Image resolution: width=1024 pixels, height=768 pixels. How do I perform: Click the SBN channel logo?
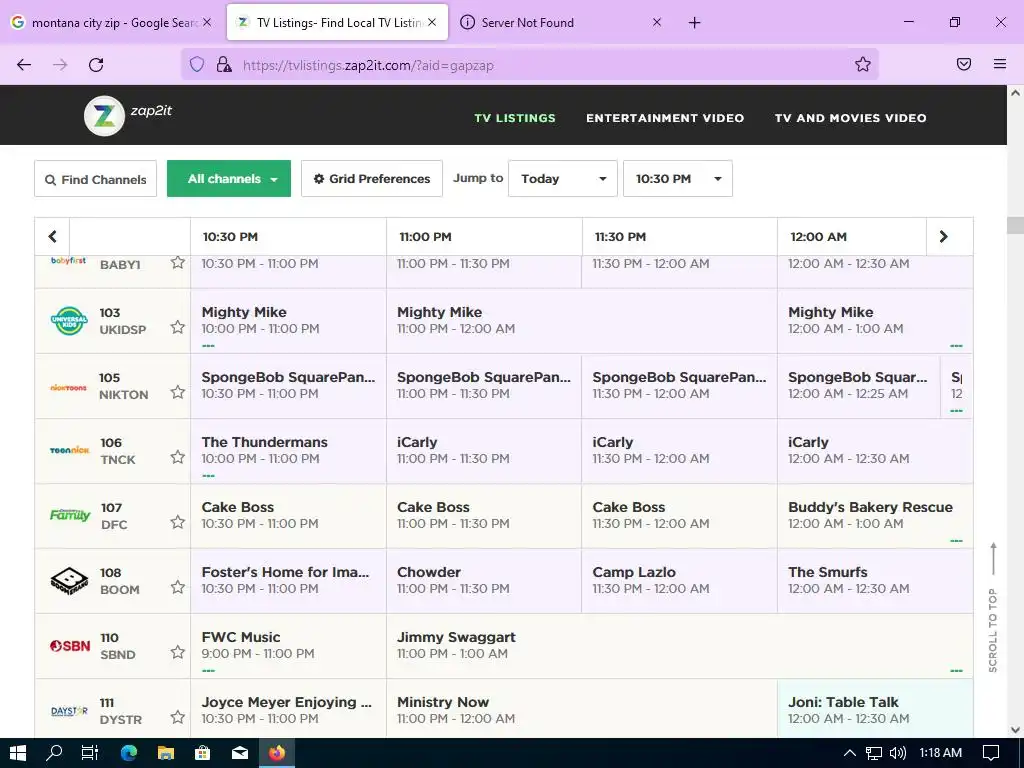[x=70, y=646]
